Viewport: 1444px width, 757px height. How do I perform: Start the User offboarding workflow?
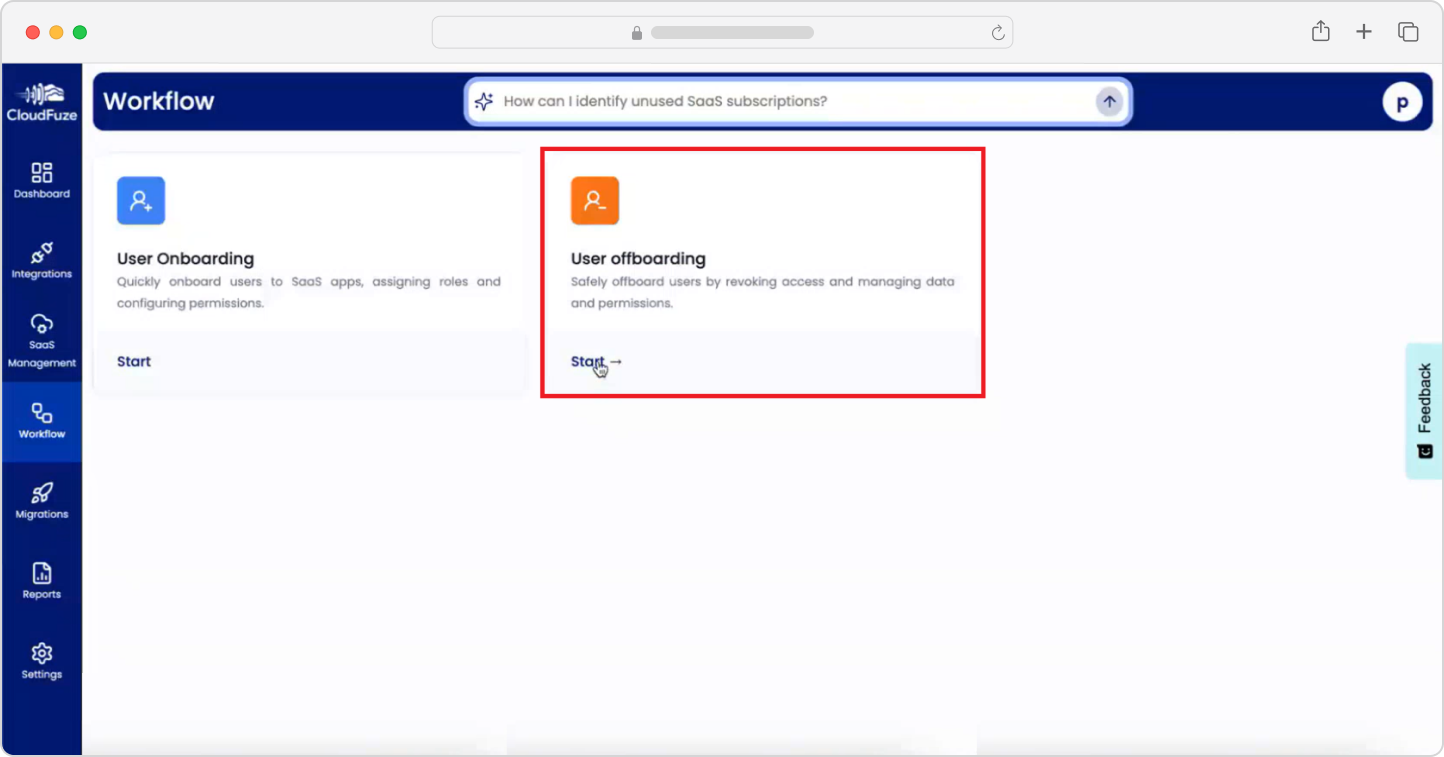(597, 361)
